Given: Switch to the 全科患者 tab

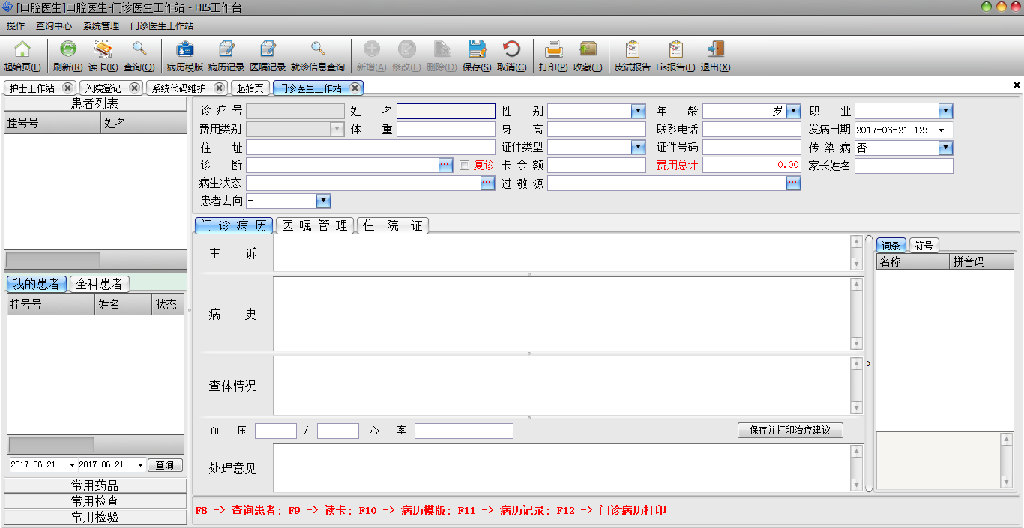Looking at the screenshot, I should click(x=100, y=284).
